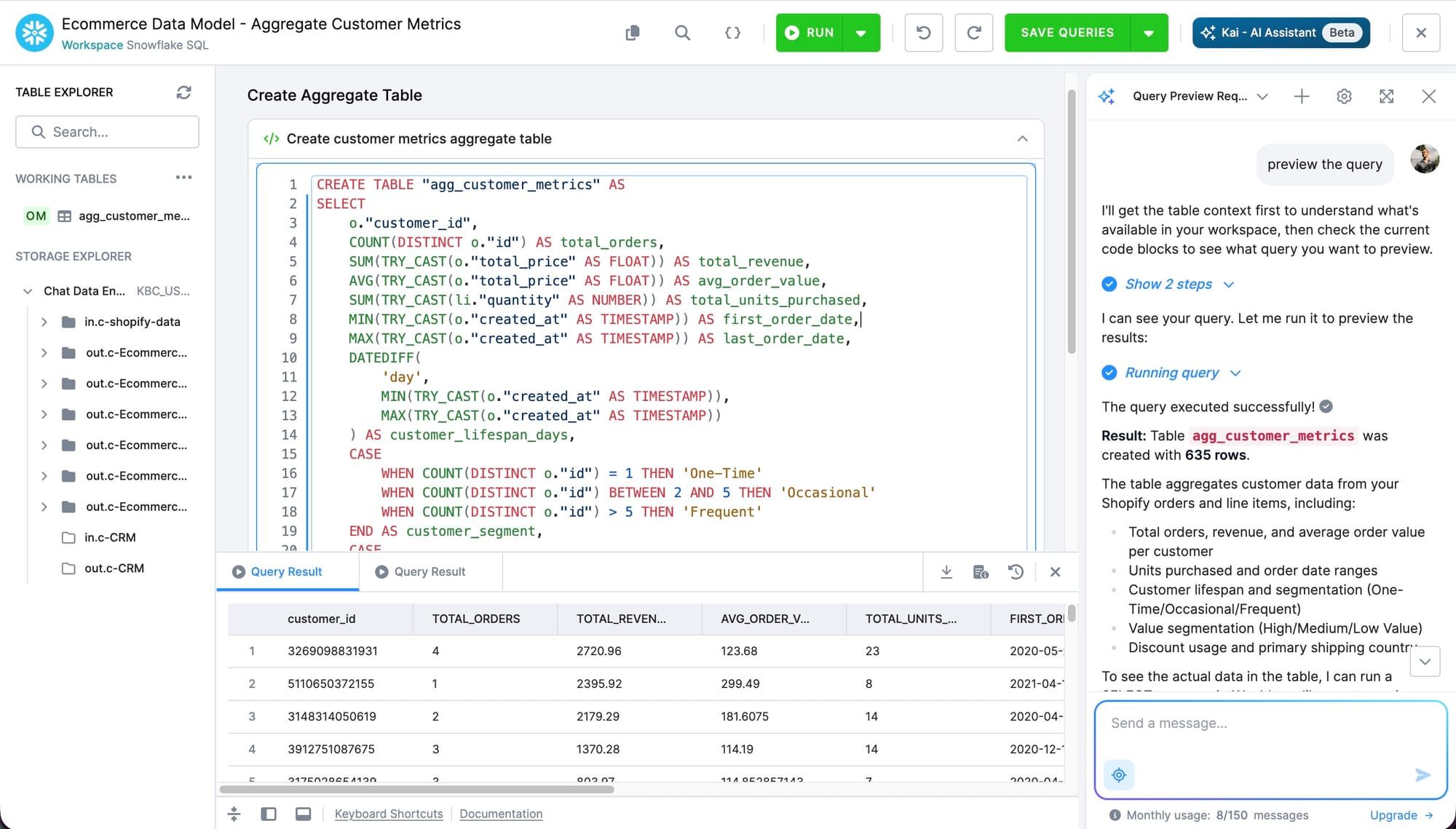
Task: Open Working Tables three-dot menu
Action: [x=183, y=178]
